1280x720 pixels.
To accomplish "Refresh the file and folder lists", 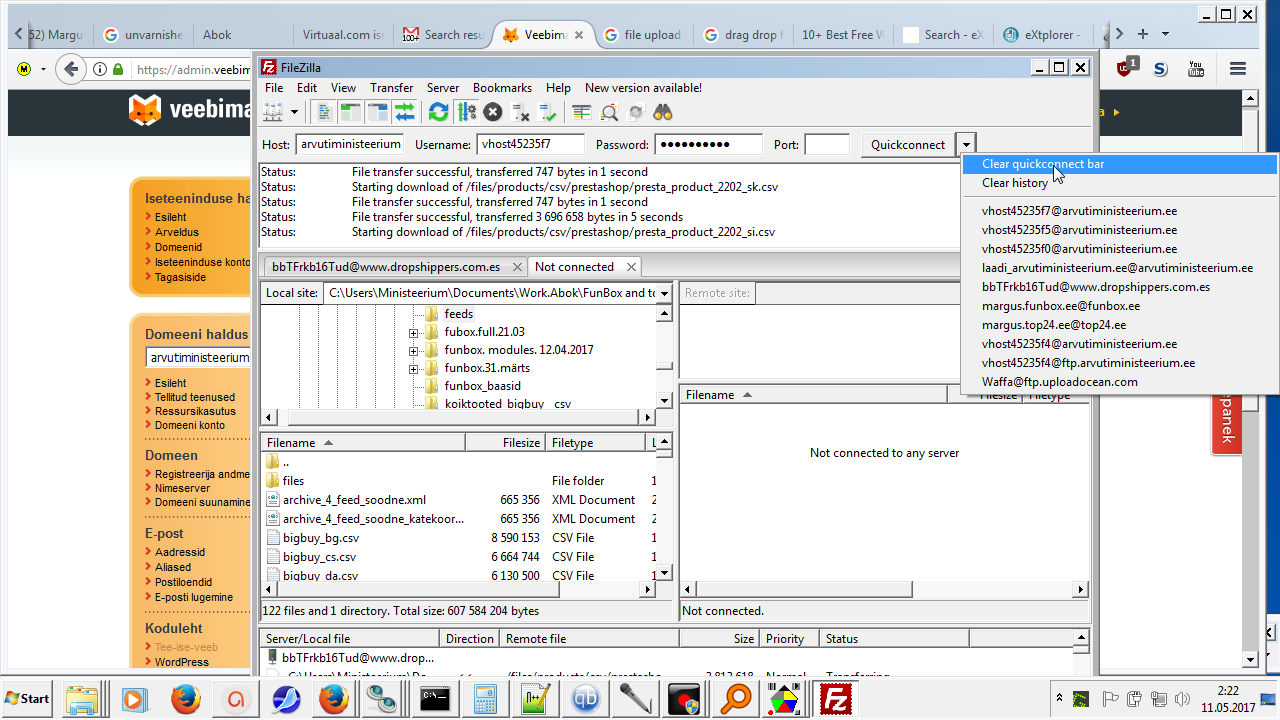I will (438, 112).
